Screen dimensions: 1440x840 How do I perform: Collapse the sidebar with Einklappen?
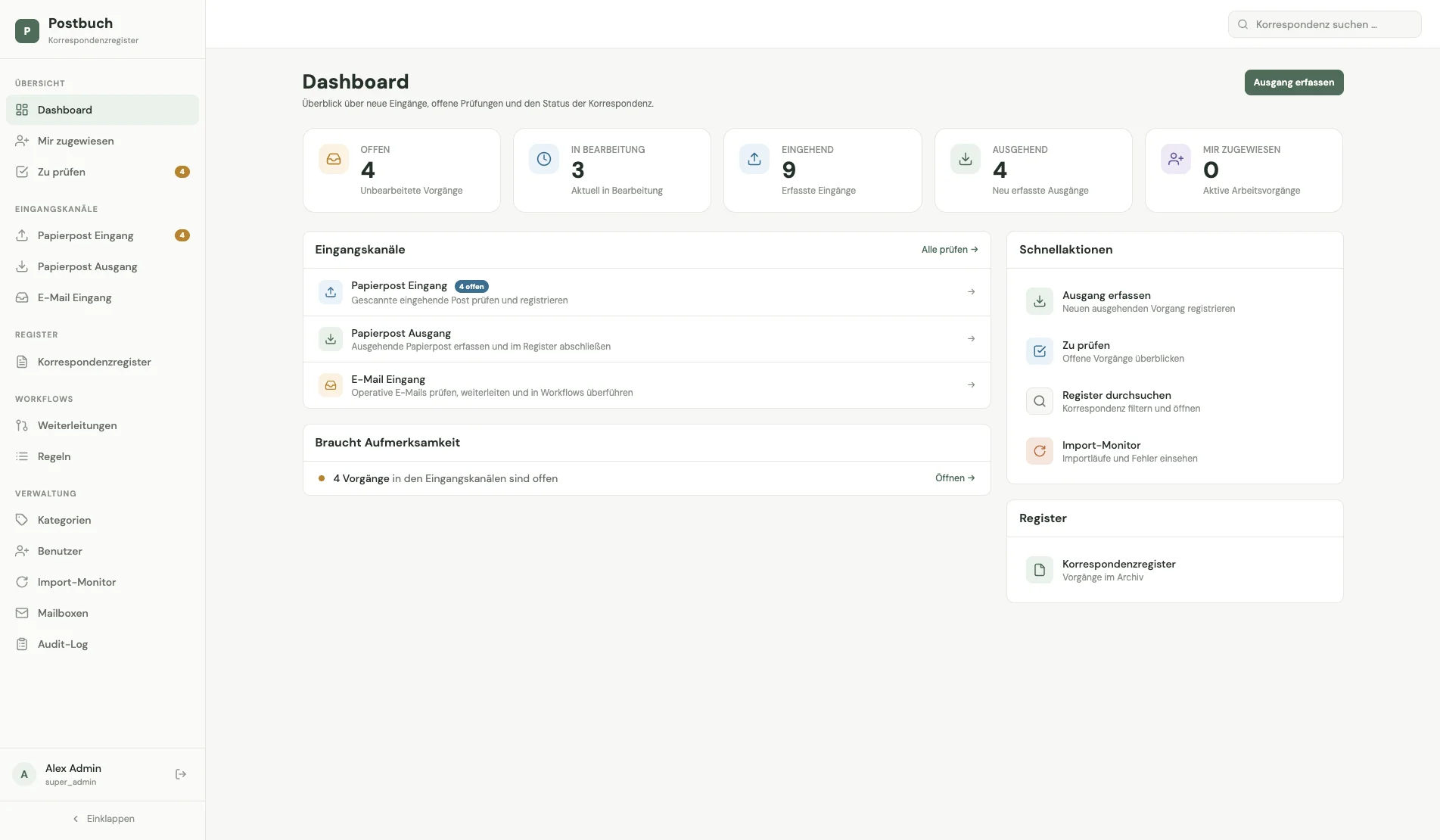[103, 819]
